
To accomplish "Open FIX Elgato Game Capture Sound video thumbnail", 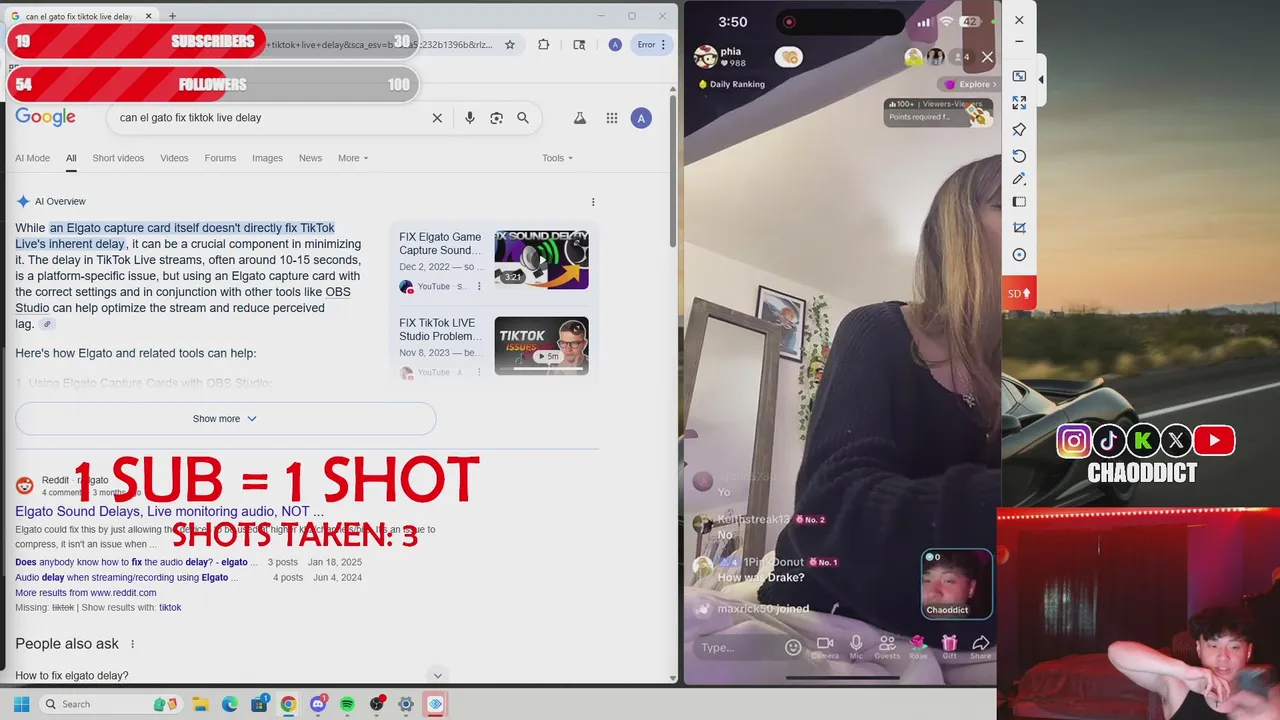I will click(541, 260).
